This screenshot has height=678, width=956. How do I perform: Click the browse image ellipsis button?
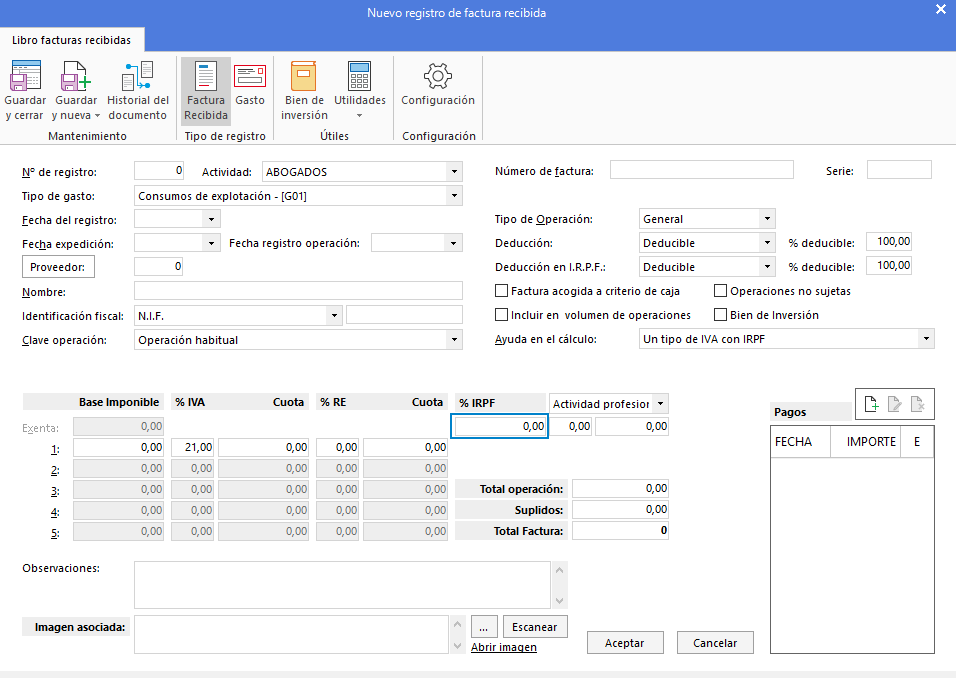tap(484, 627)
